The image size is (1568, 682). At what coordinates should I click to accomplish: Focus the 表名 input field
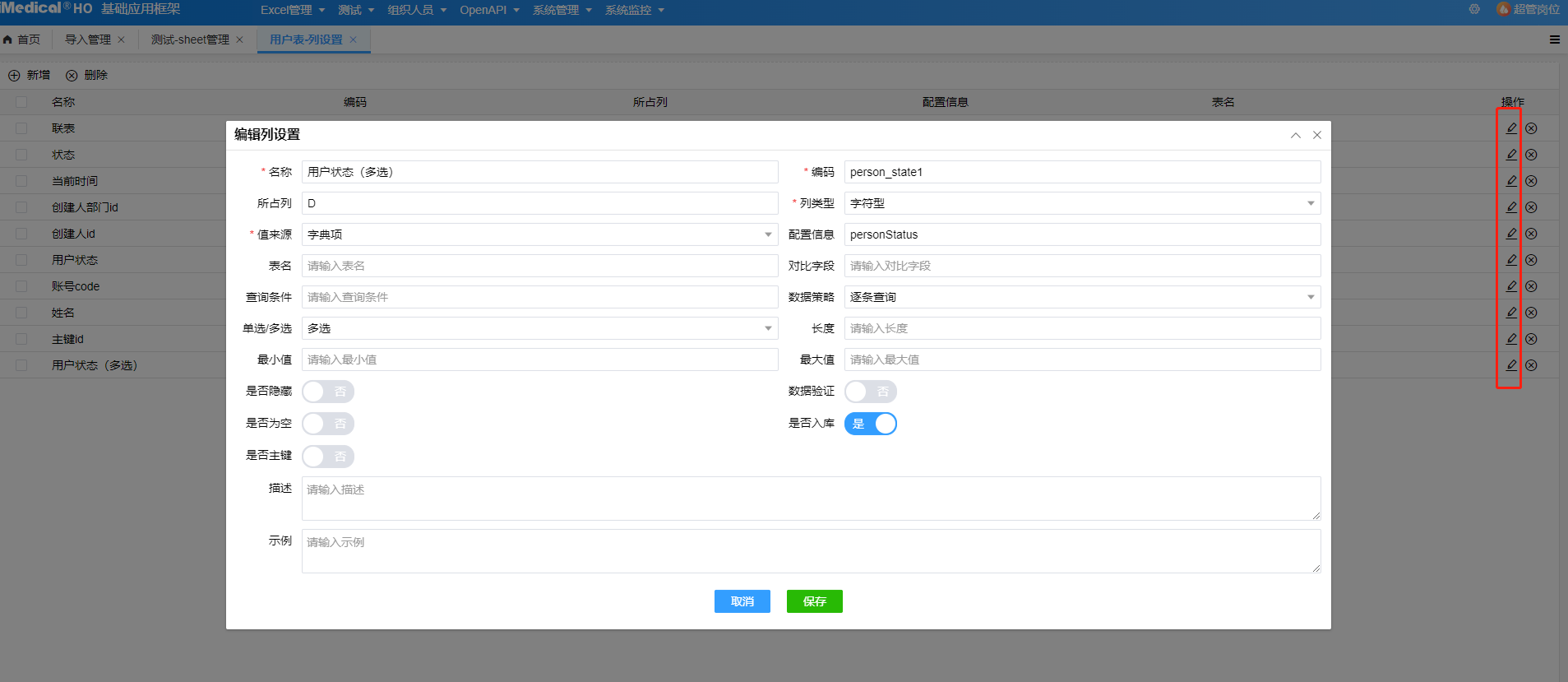540,266
